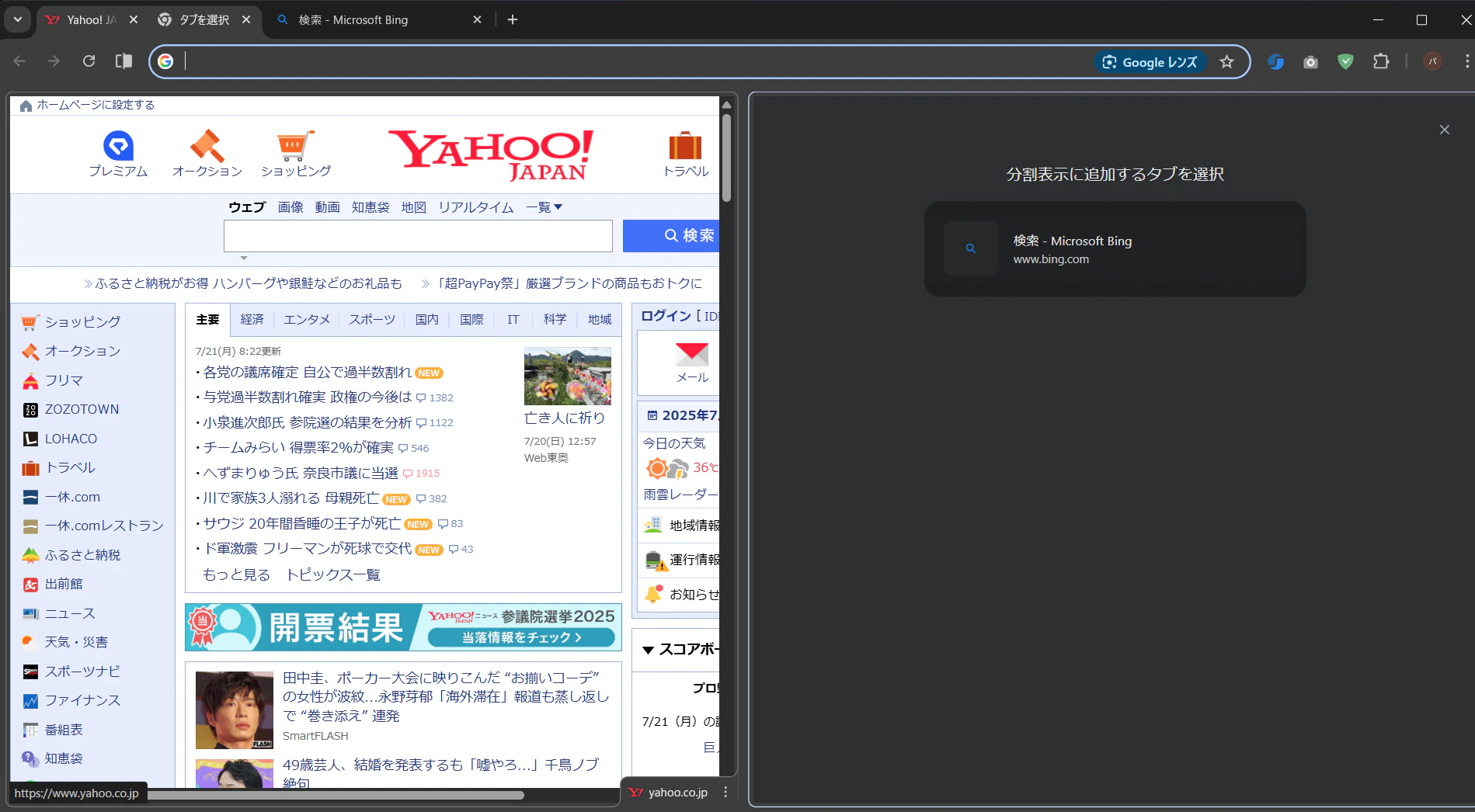Switch to the タブを選択 tab
The height and width of the screenshot is (812, 1475).
[204, 19]
